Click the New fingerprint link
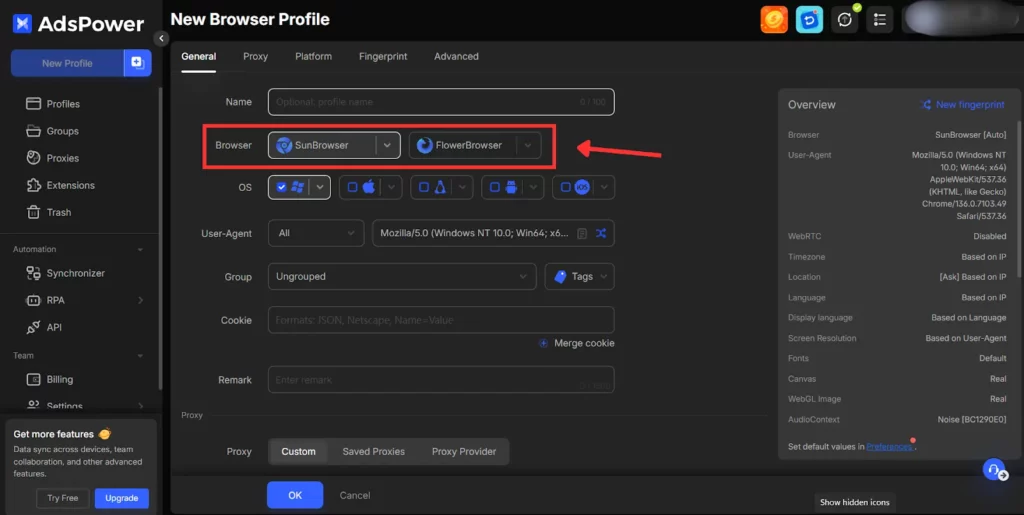The image size is (1024, 515). point(962,104)
